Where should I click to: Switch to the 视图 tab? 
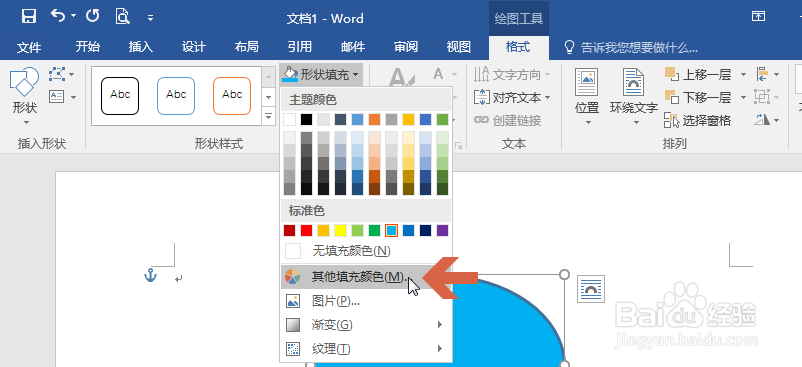click(459, 47)
